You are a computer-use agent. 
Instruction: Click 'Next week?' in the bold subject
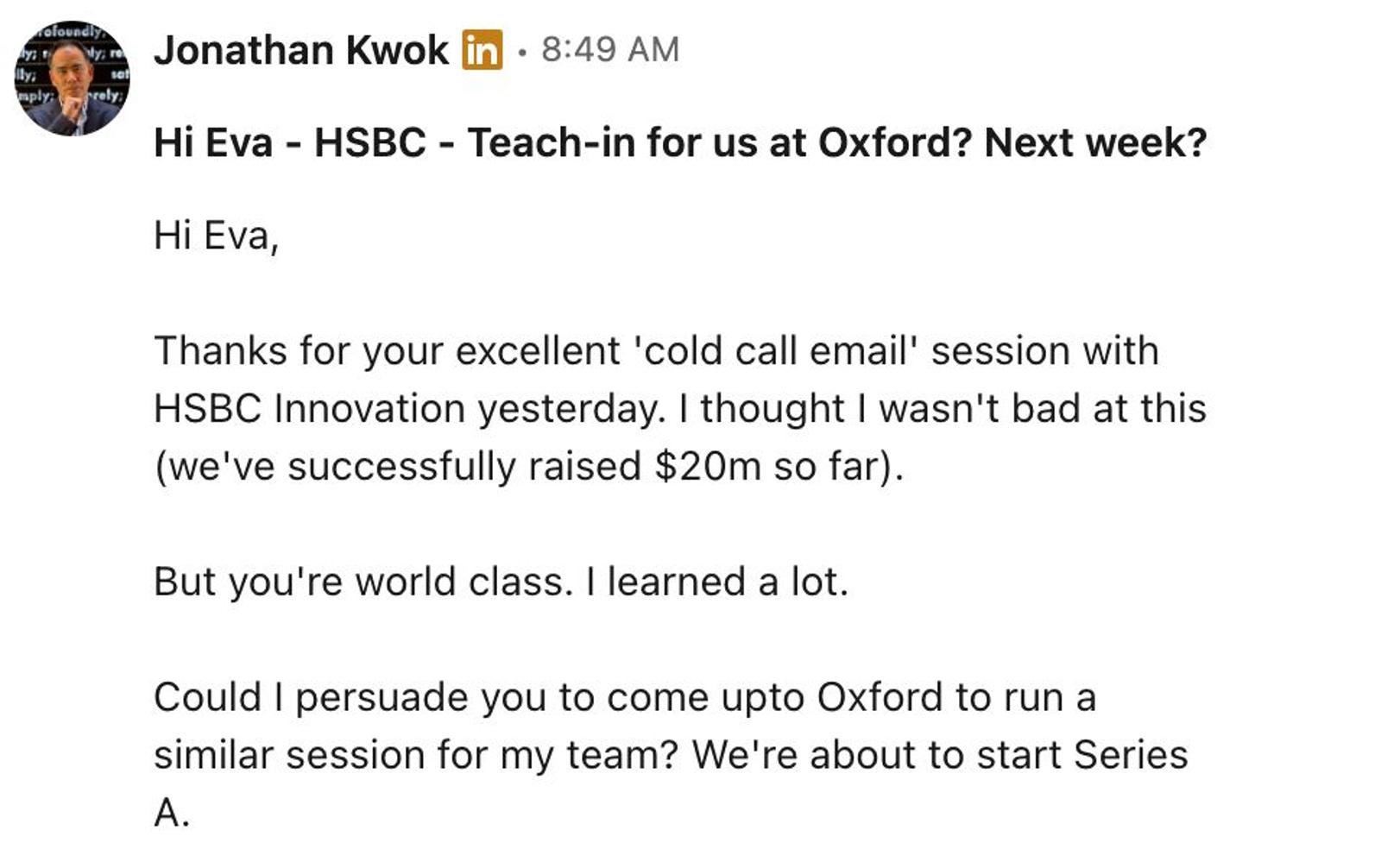1095,142
